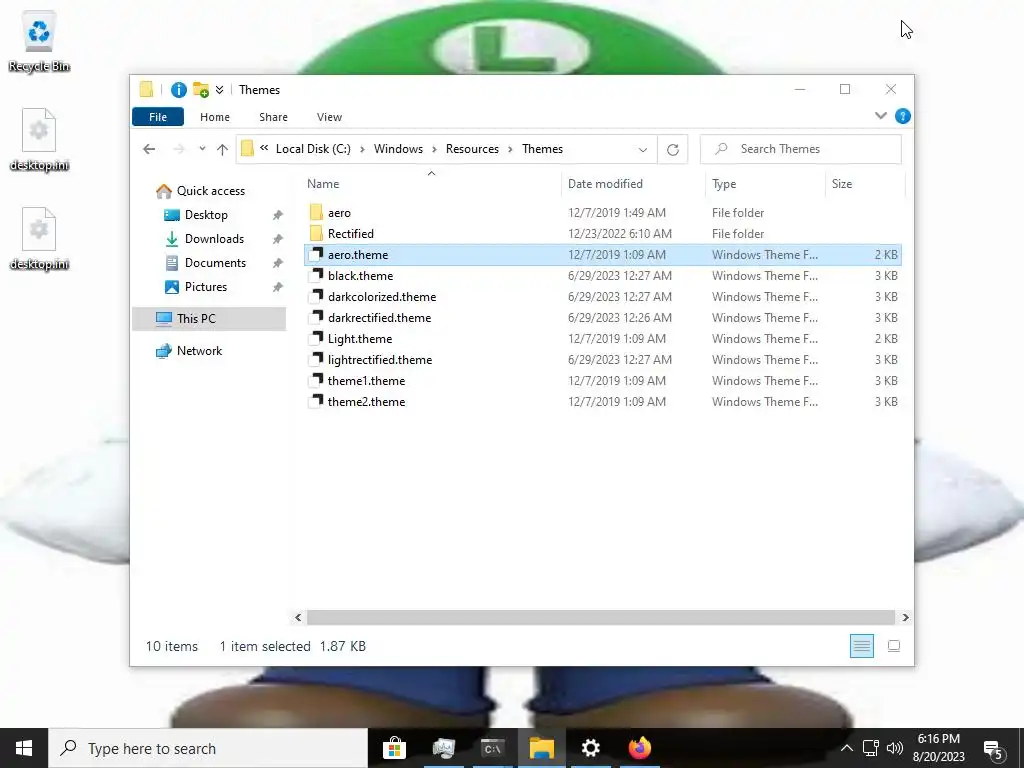Click the taskbar search box
Viewport: 1024px width, 768px height.
pos(208,748)
